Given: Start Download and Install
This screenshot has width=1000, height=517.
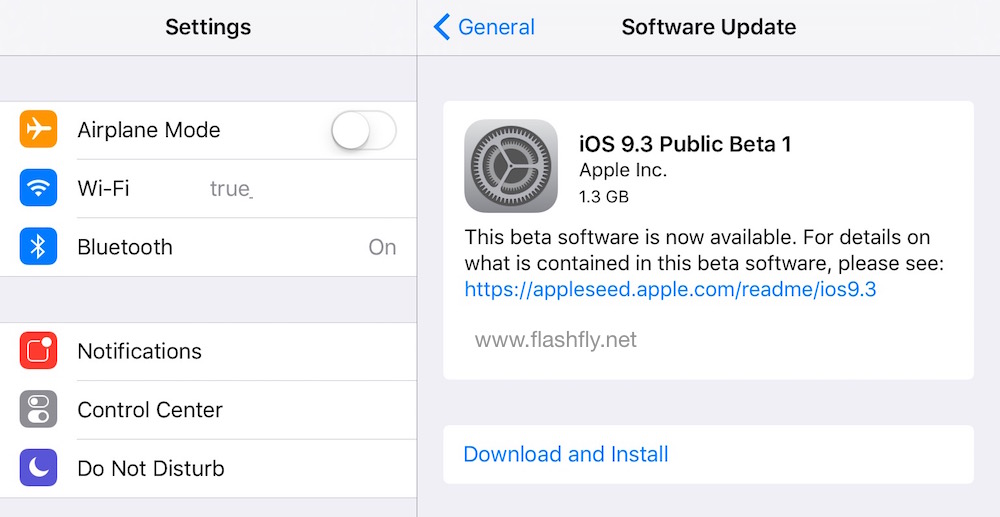Looking at the screenshot, I should 566,454.
